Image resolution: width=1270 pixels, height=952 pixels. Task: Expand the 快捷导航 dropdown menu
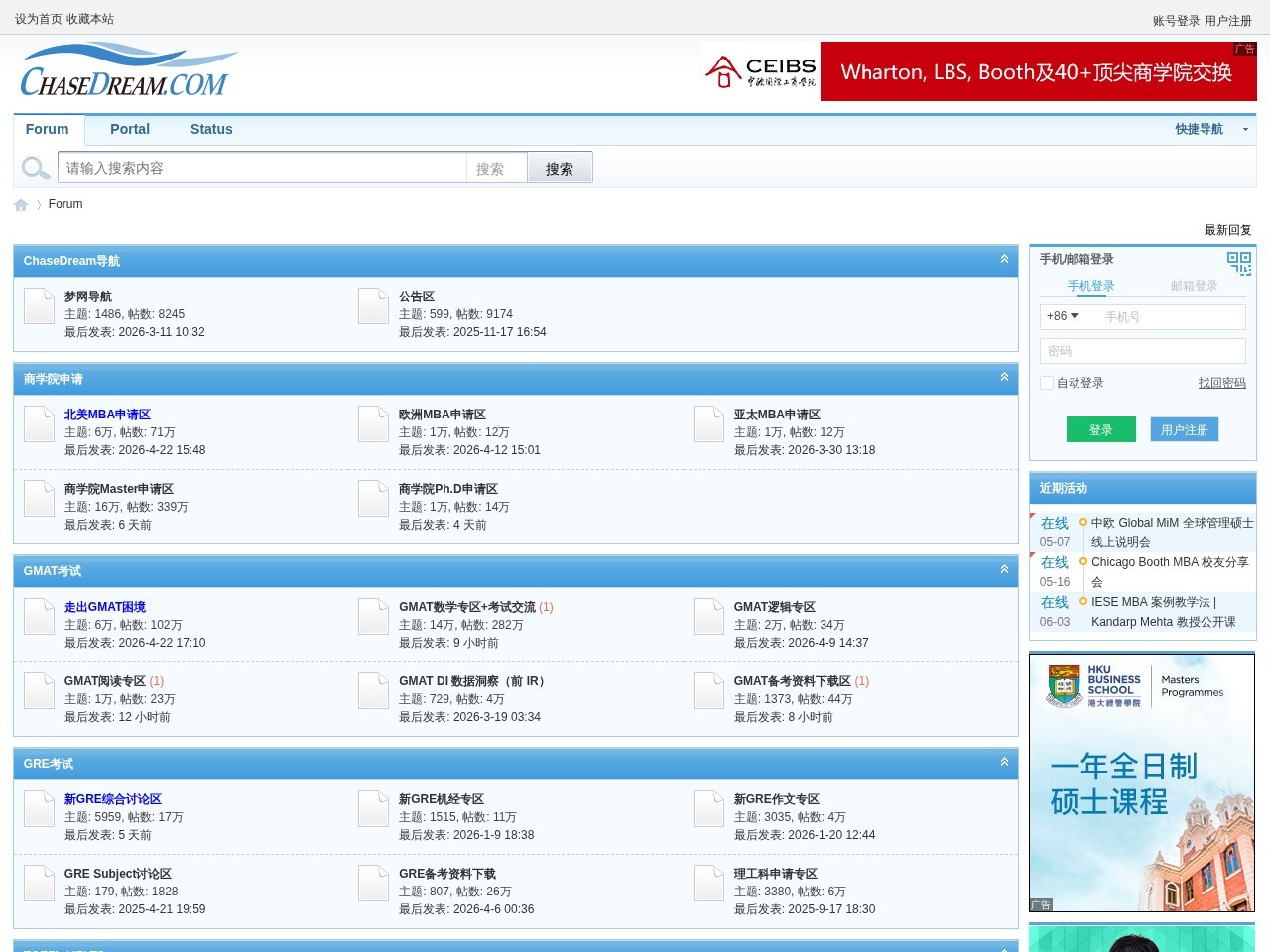tap(1211, 129)
